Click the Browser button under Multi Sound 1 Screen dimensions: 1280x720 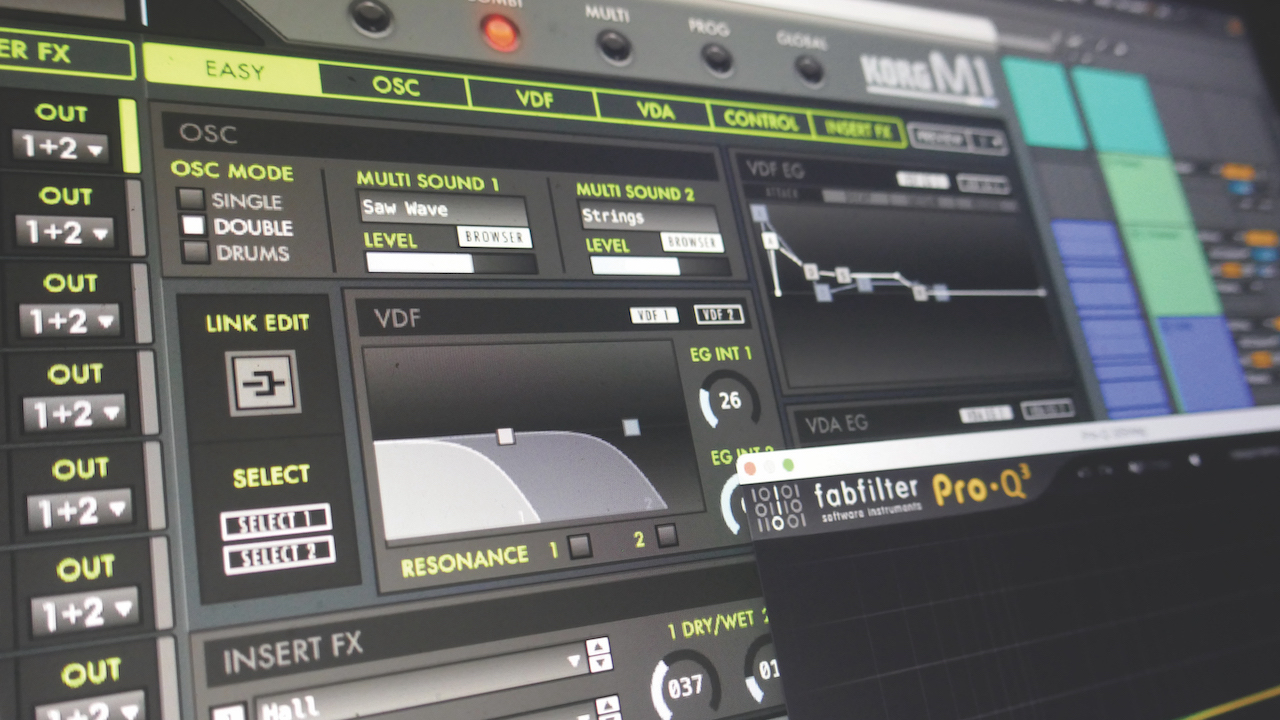495,237
